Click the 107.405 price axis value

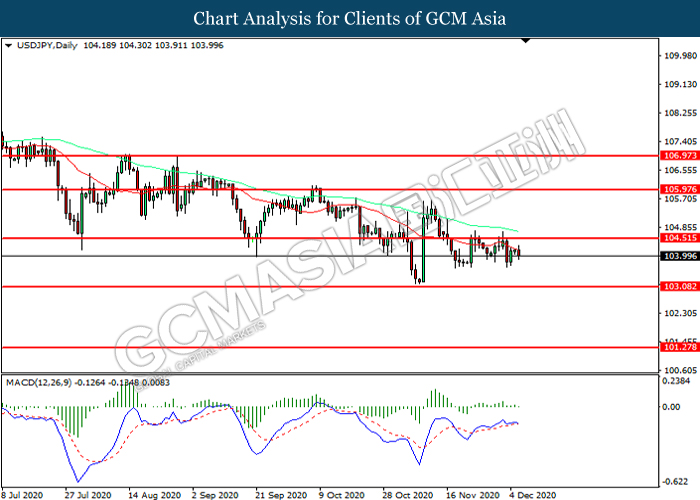coord(680,142)
